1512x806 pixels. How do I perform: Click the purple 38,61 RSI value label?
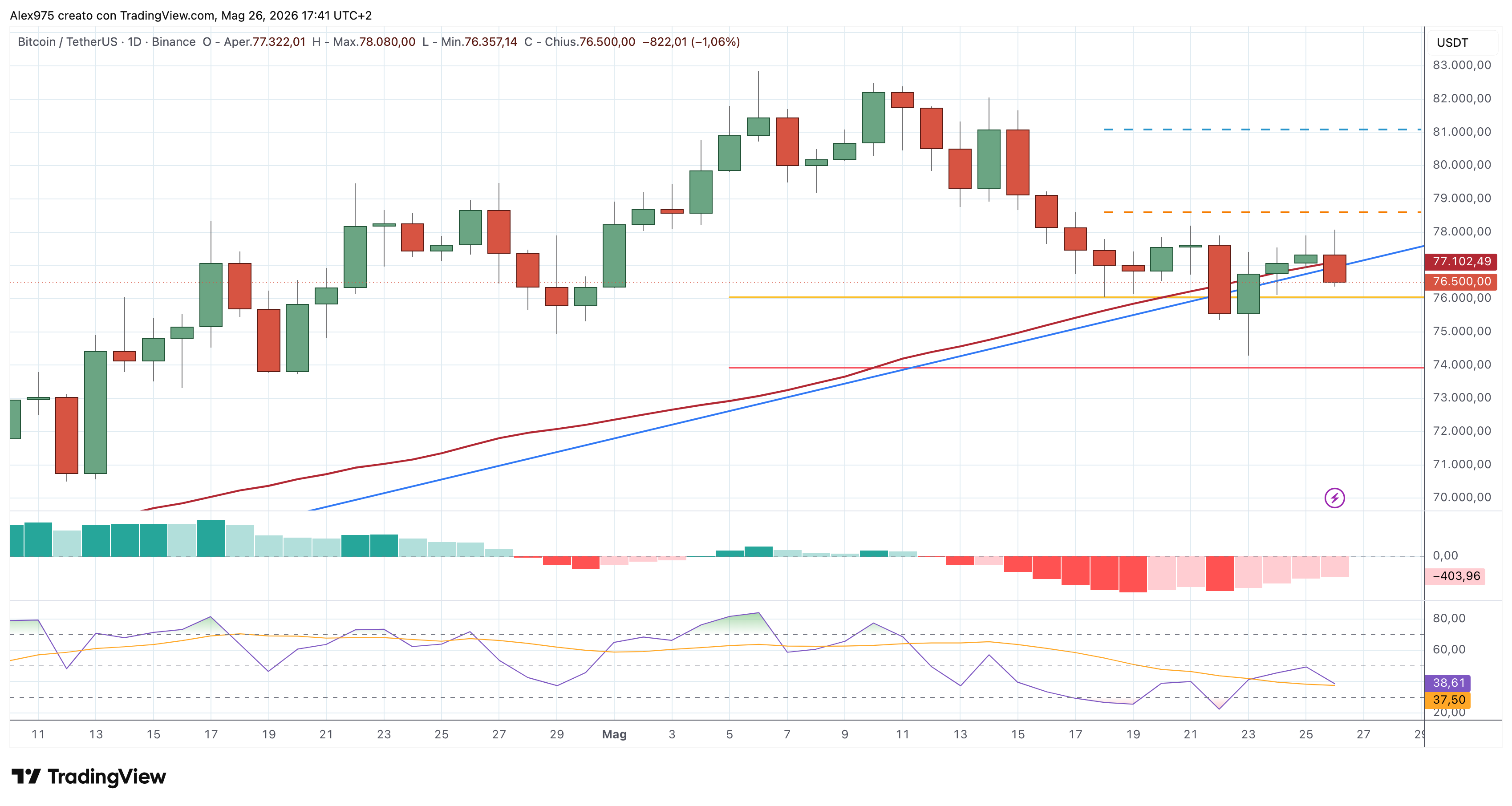[x=1448, y=683]
